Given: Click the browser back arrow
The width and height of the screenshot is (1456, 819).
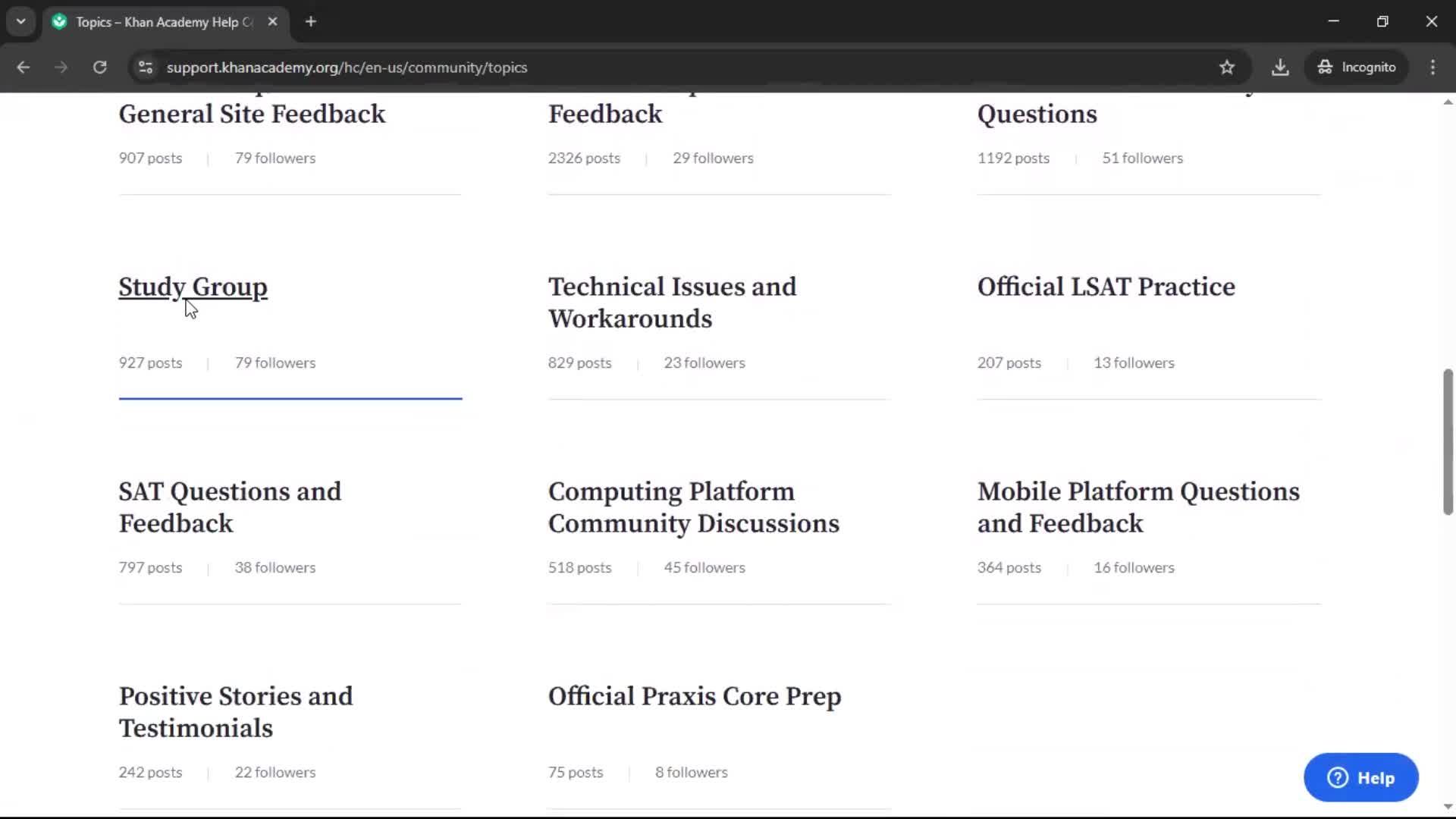Looking at the screenshot, I should click(23, 67).
